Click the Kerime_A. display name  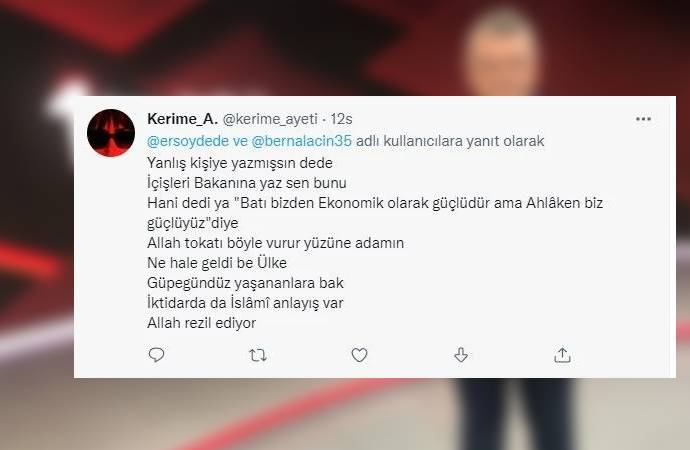coord(182,119)
